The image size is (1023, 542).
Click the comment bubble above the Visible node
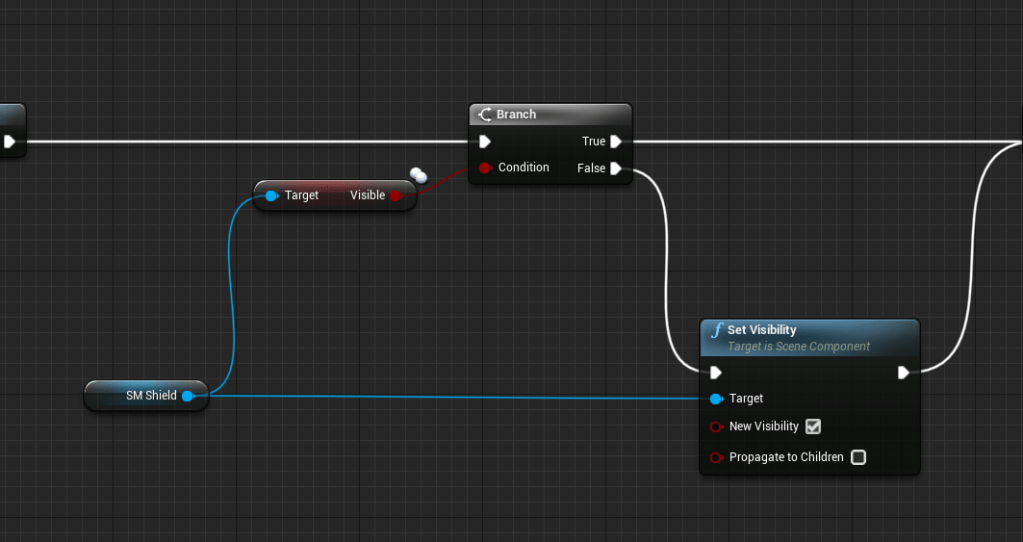tap(418, 175)
